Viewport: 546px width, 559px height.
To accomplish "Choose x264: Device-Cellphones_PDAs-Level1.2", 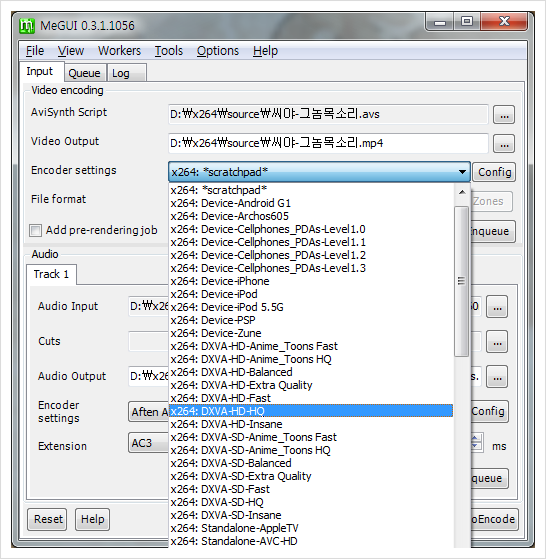I will [x=311, y=255].
